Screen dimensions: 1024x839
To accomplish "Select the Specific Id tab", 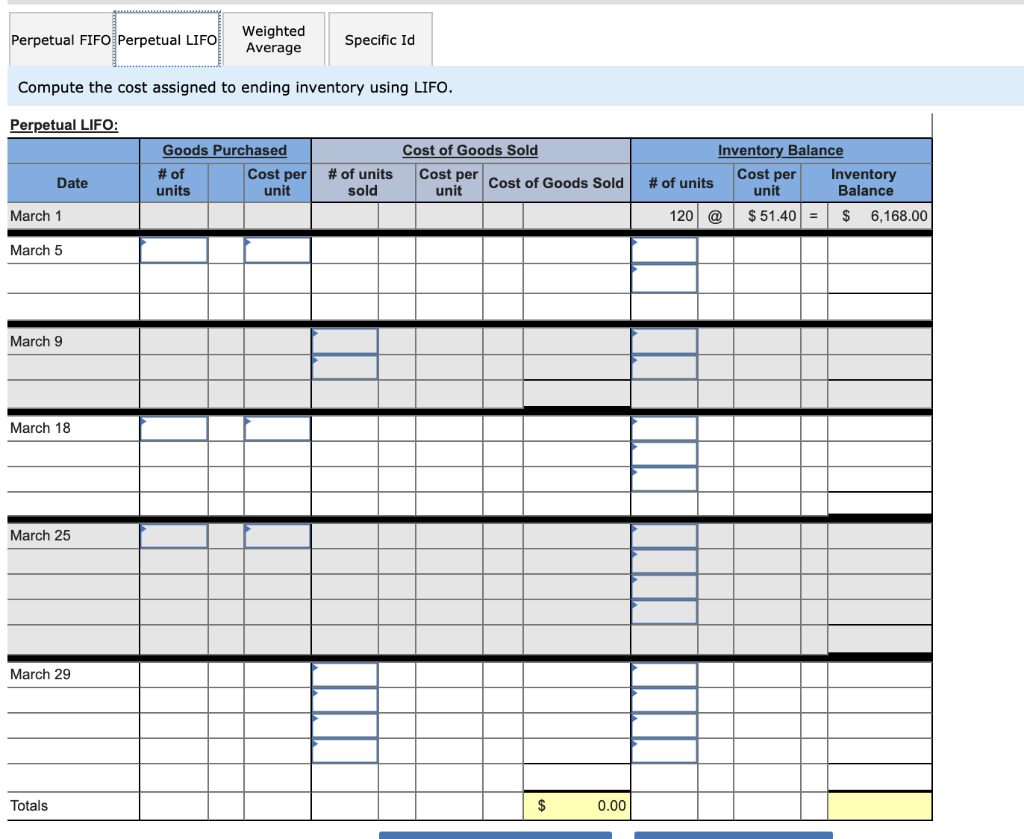I will (x=380, y=39).
